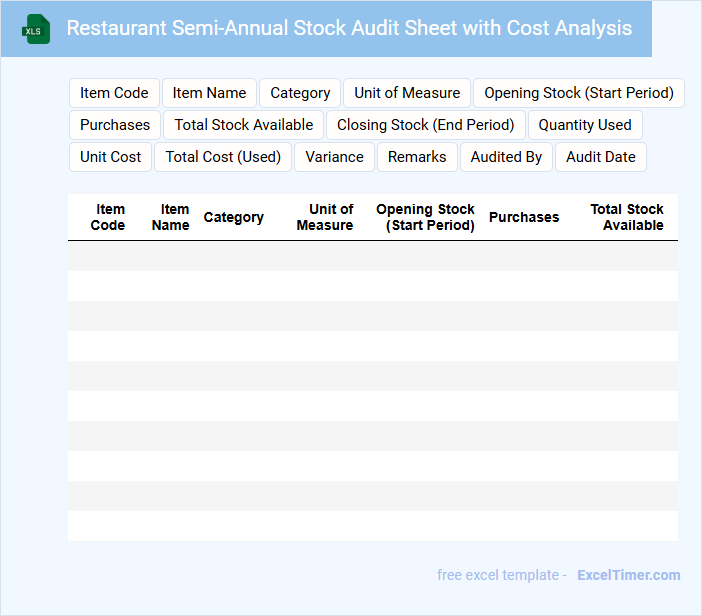Choose the Category tag button
The width and height of the screenshot is (702, 616).
[x=300, y=93]
